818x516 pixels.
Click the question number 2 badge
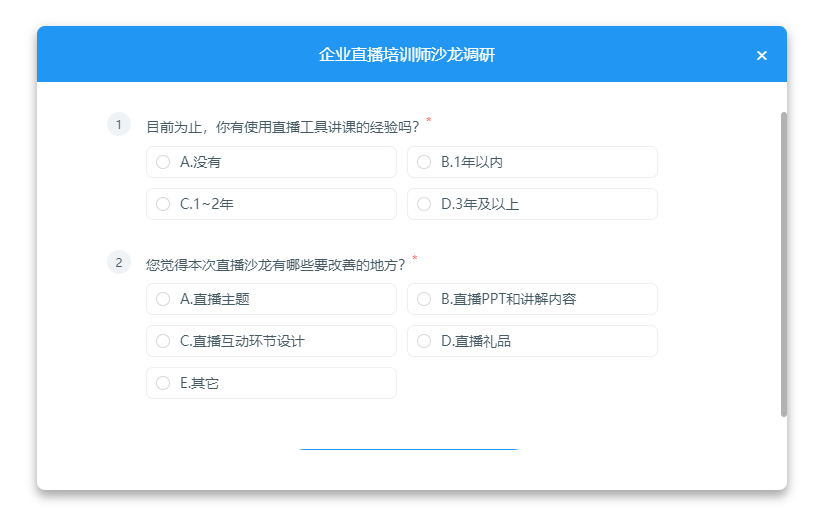point(118,263)
